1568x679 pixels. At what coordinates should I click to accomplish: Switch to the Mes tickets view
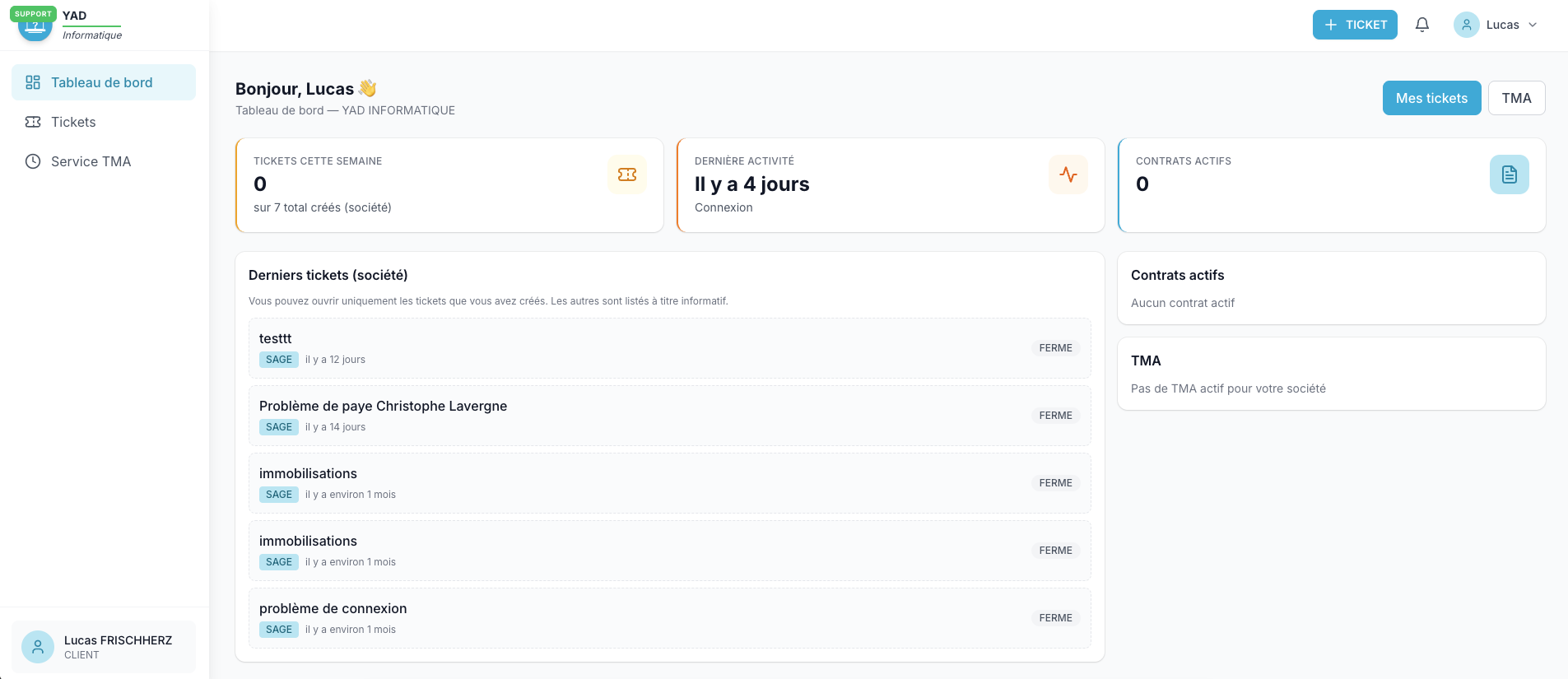click(1431, 98)
